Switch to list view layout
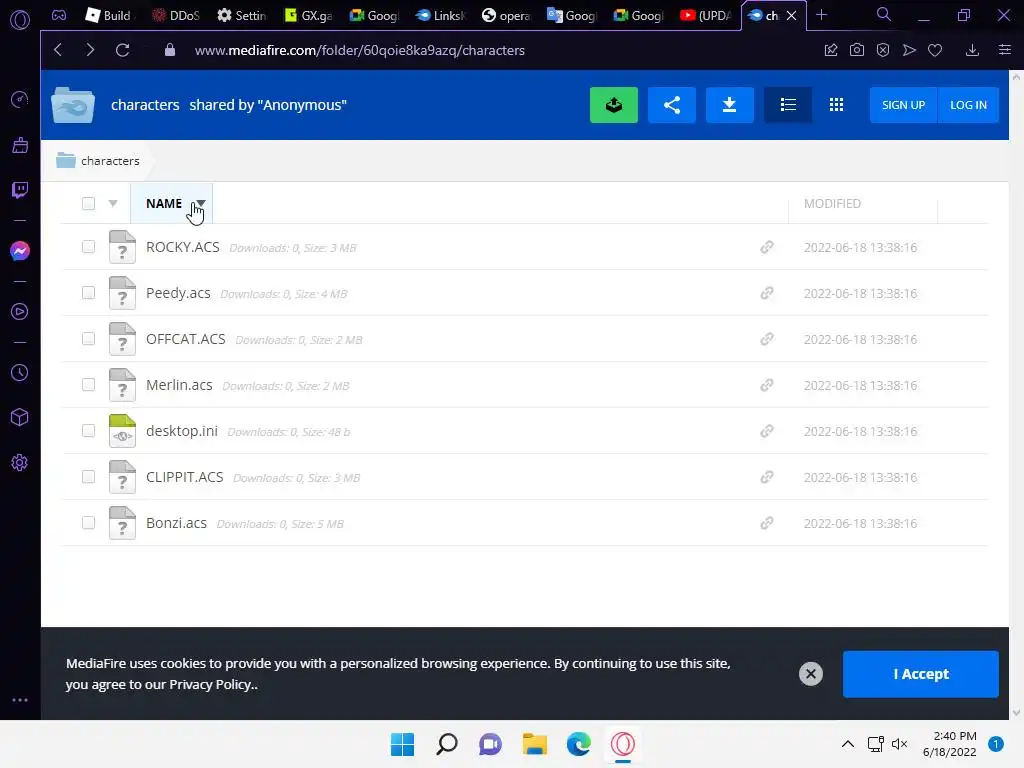Viewport: 1024px width, 768px height. (x=788, y=104)
